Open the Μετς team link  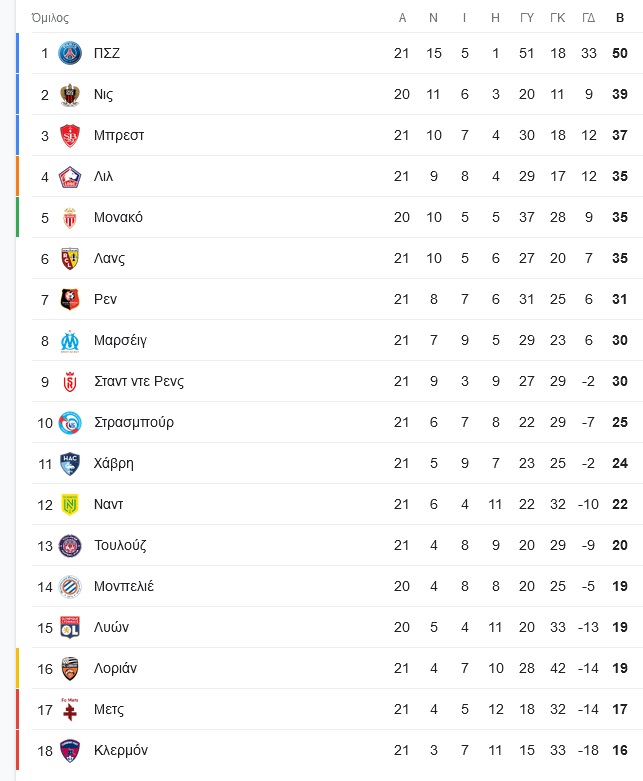tap(109, 709)
